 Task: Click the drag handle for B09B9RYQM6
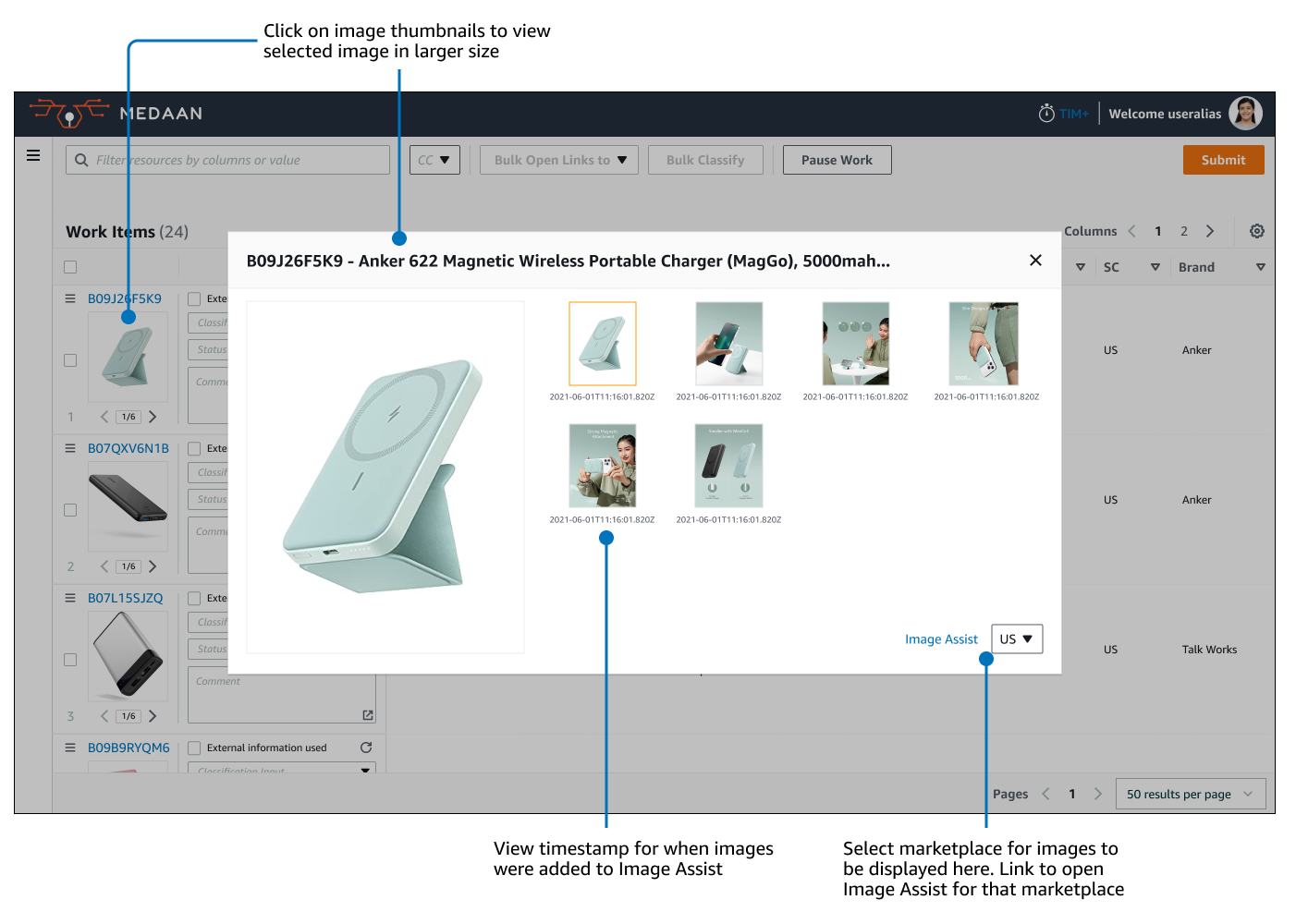pyautogui.click(x=70, y=748)
